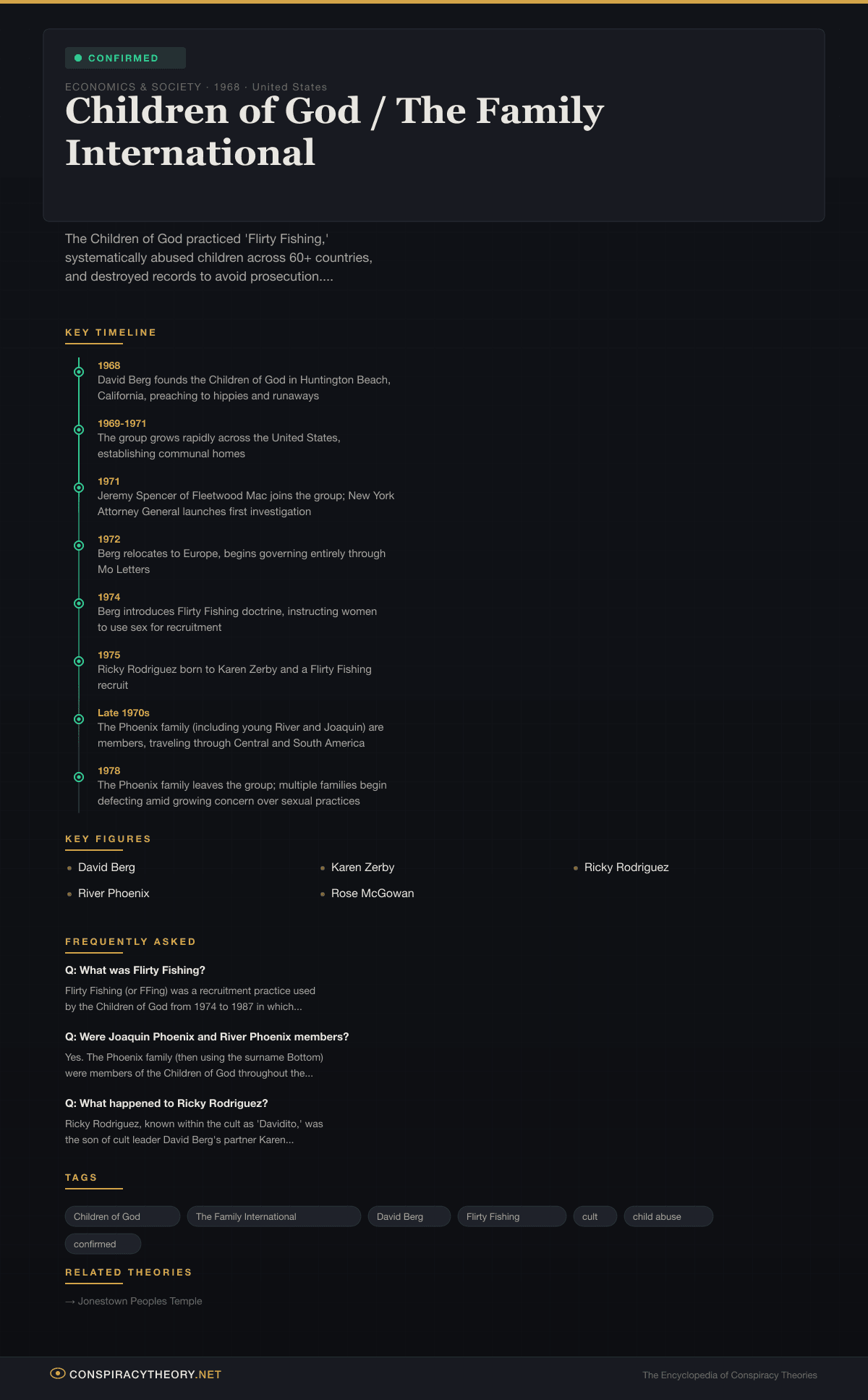Expand the 'What was Flirty Fishing?' question
868x1400 pixels.
click(x=135, y=970)
